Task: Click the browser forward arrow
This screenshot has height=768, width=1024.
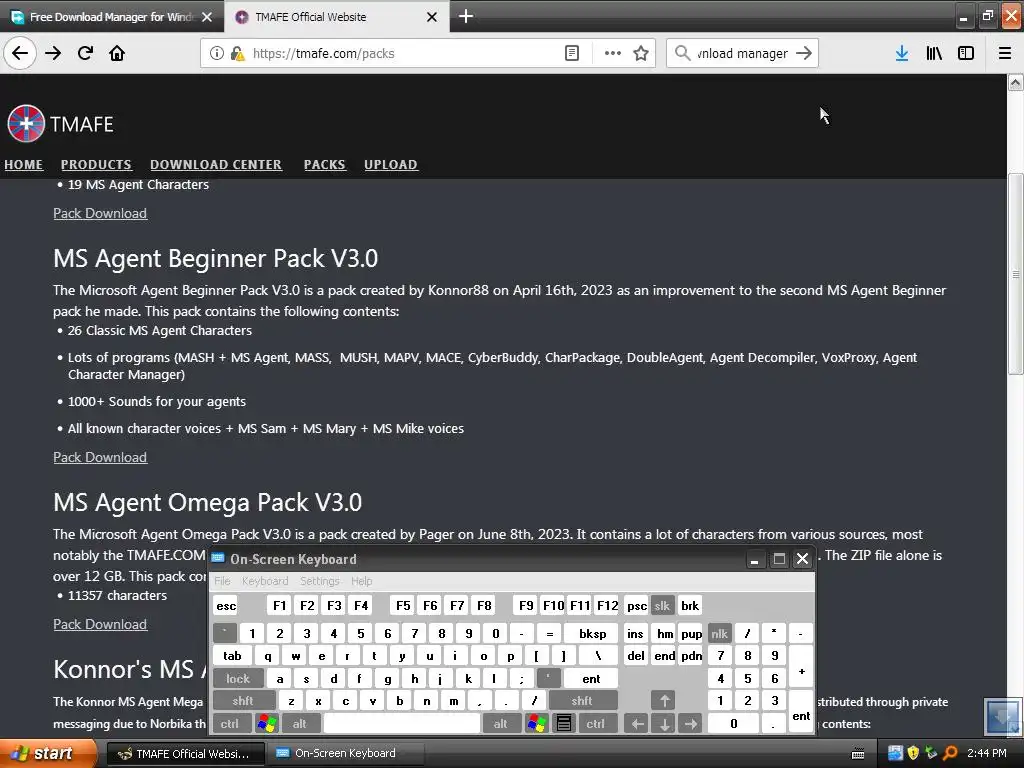Action: [x=53, y=53]
